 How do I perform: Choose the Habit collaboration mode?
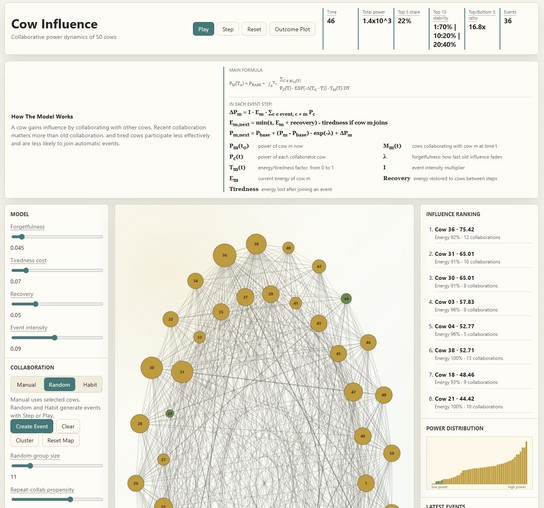[90, 384]
